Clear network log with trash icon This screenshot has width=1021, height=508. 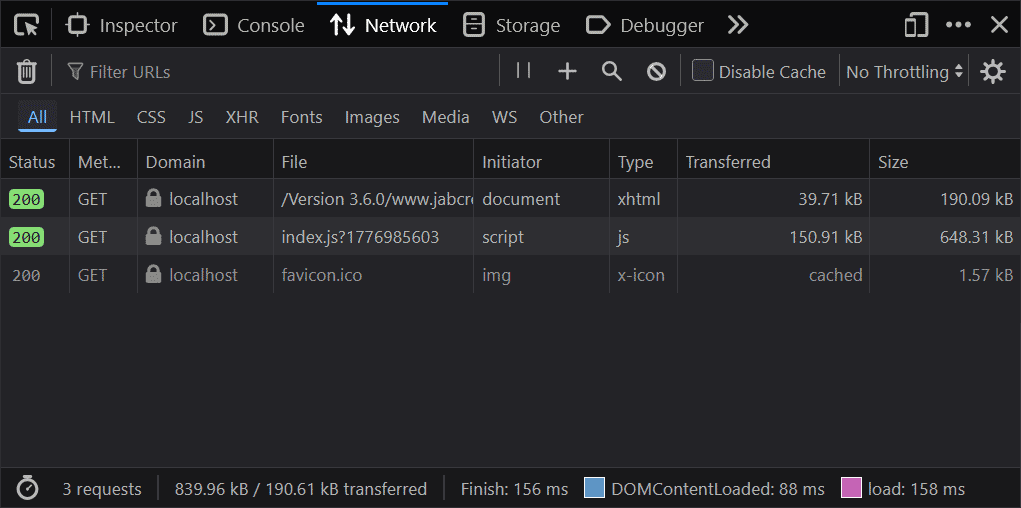[27, 72]
